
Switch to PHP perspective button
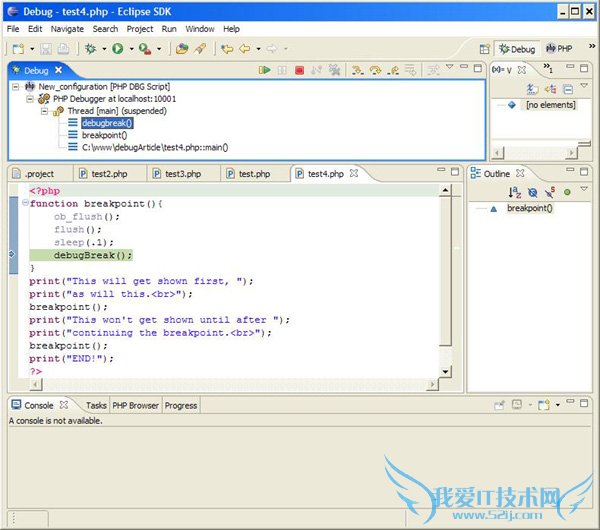click(x=559, y=49)
